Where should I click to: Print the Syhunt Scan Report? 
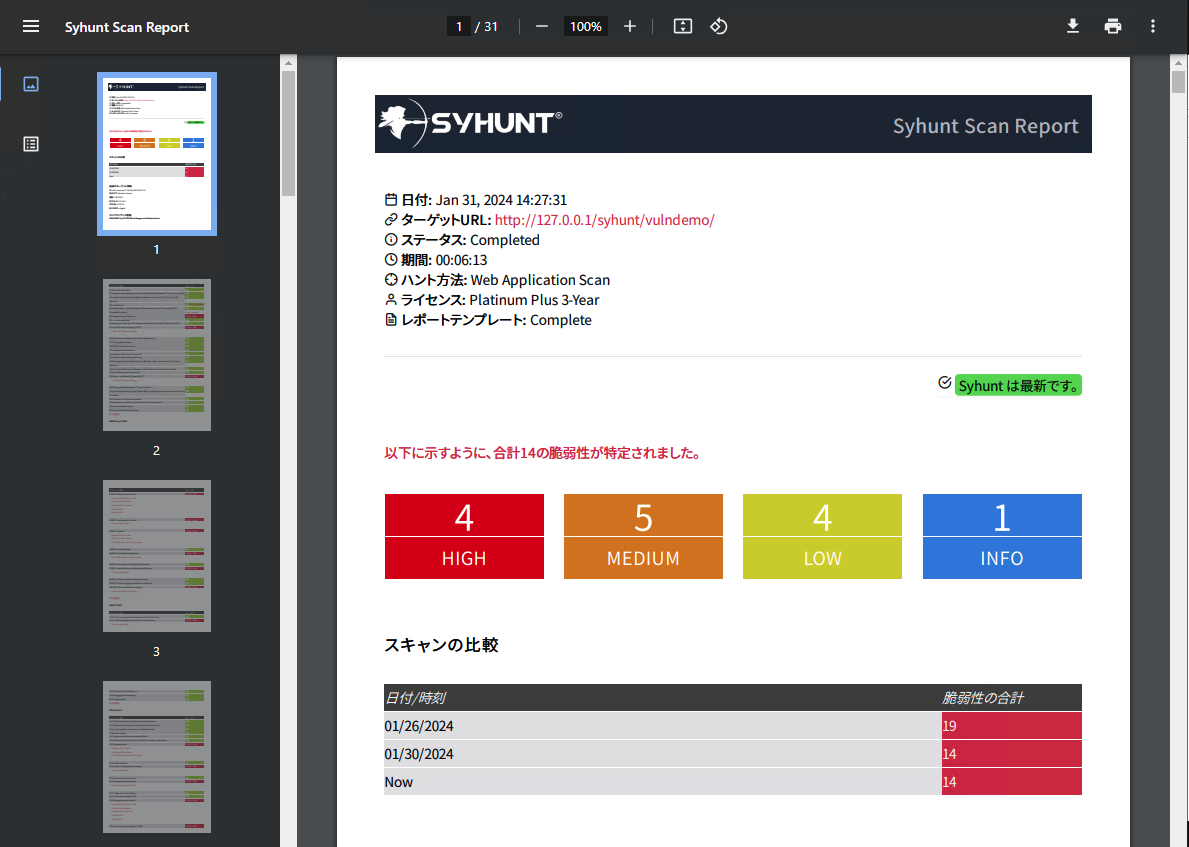pos(1112,27)
